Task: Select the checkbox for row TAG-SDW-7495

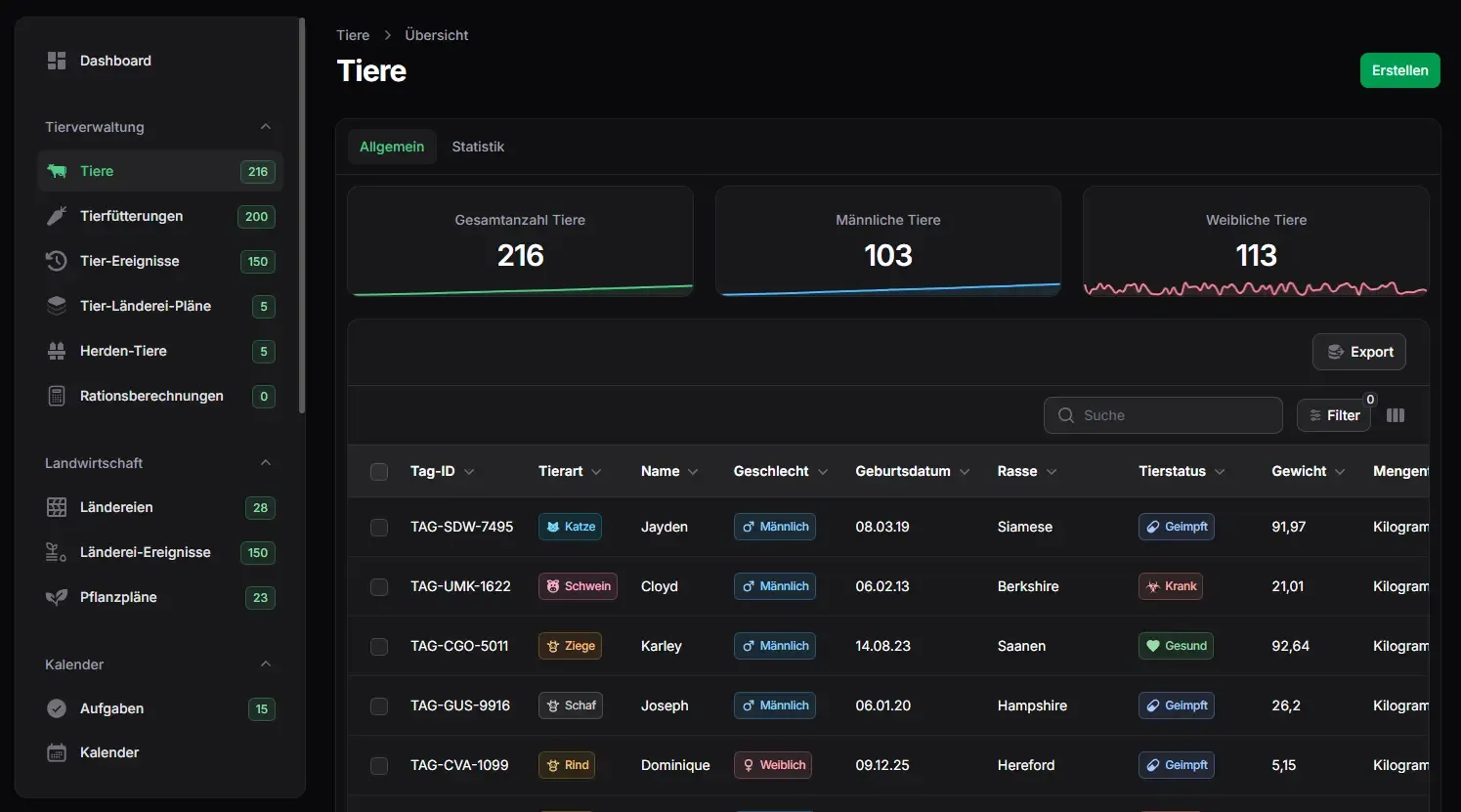Action: pyautogui.click(x=379, y=528)
